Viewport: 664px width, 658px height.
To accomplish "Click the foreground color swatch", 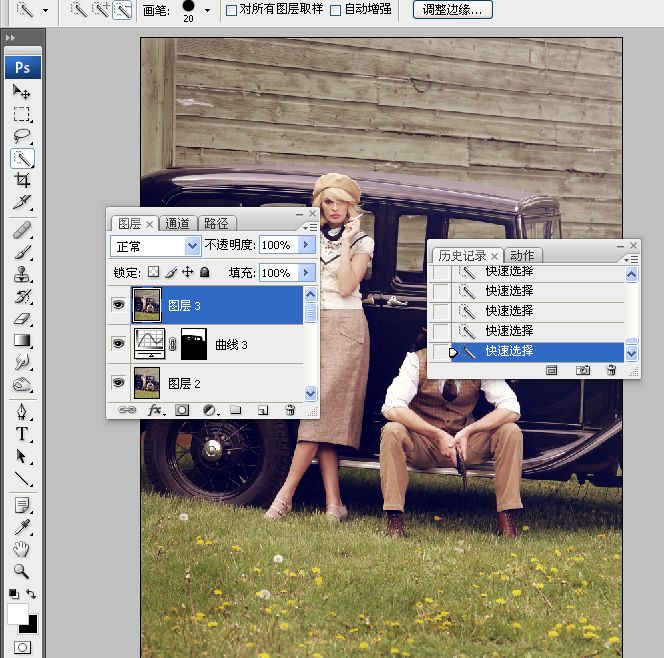I will coord(17,614).
